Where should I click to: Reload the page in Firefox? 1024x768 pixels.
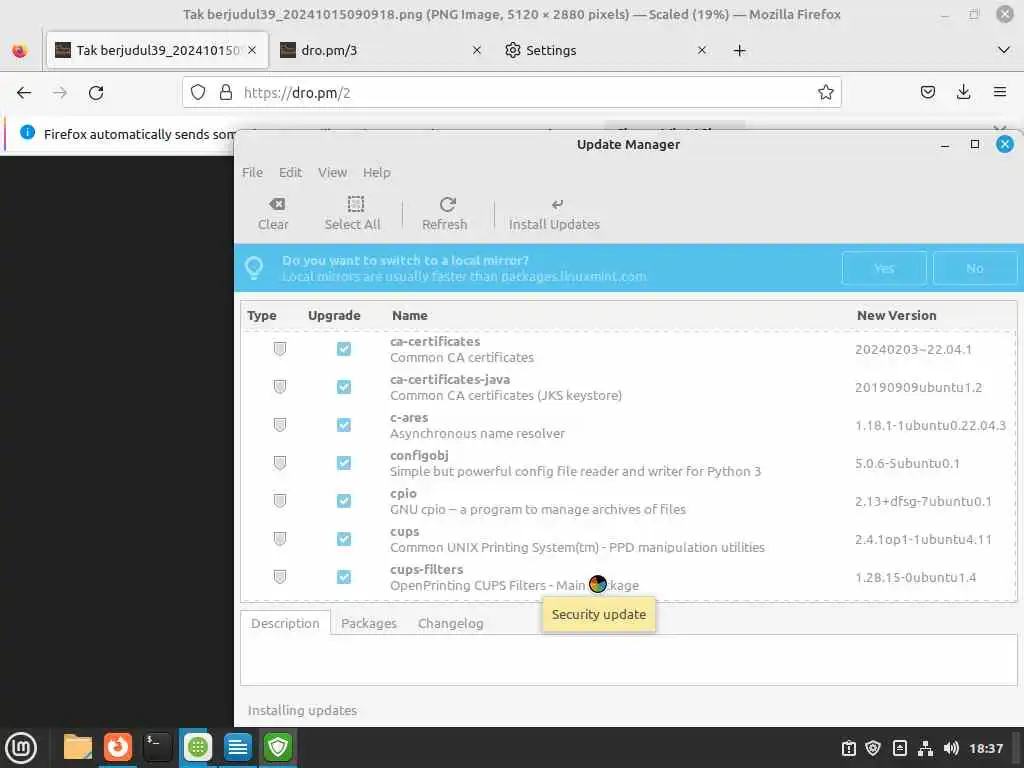(x=96, y=93)
